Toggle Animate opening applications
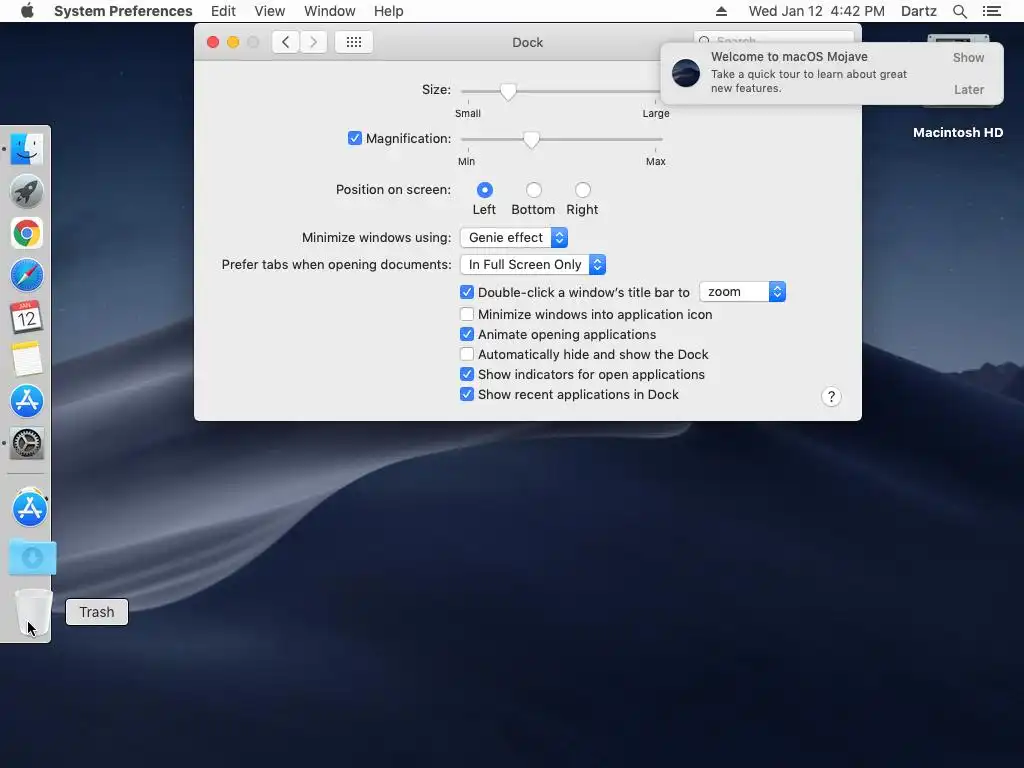Screen dimensions: 1024x768 pos(466,334)
